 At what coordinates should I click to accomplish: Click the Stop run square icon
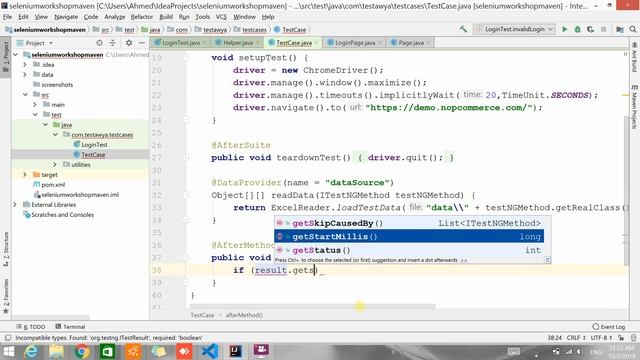coord(604,29)
